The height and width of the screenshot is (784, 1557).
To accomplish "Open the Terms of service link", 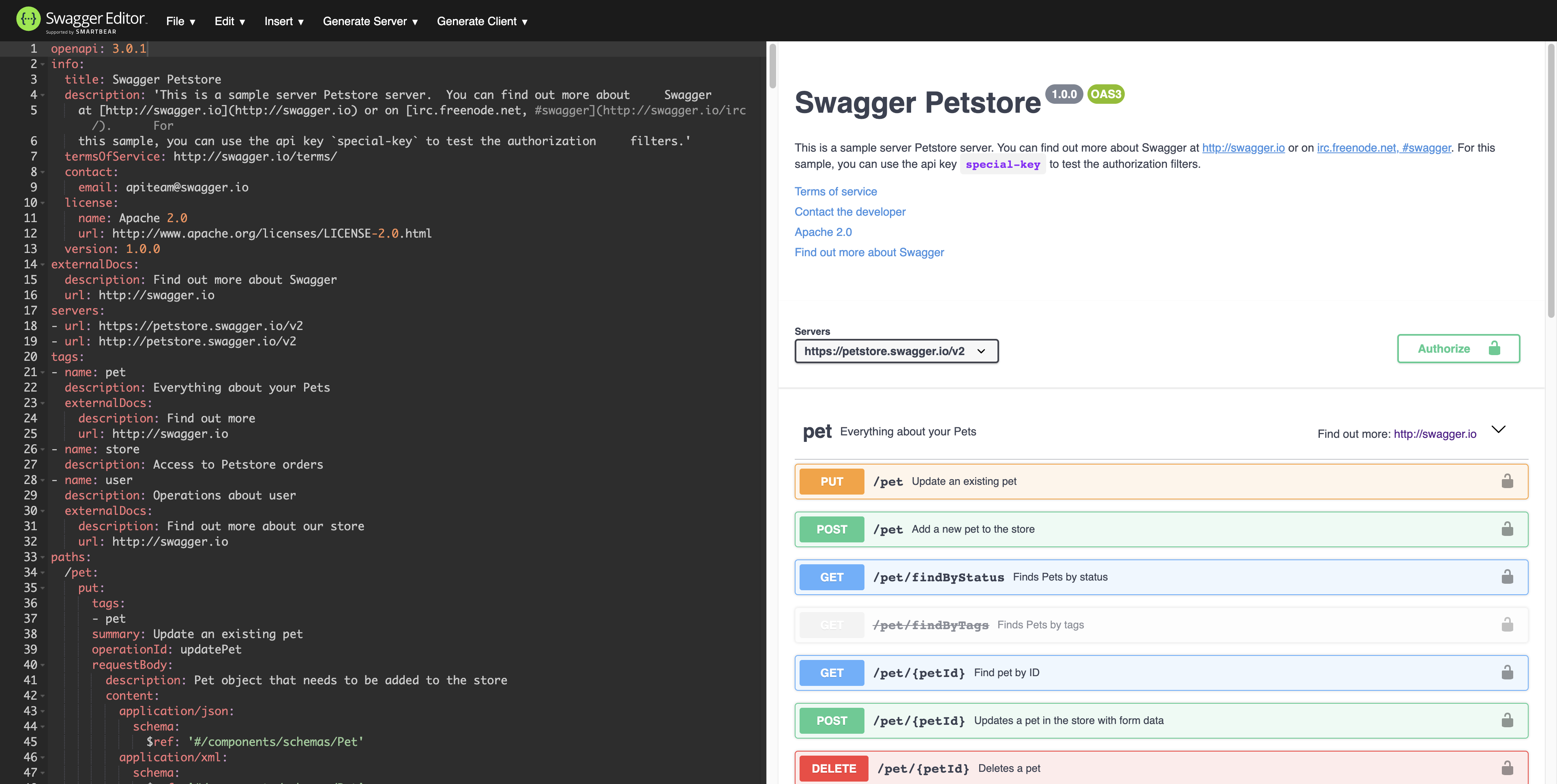I will point(835,192).
